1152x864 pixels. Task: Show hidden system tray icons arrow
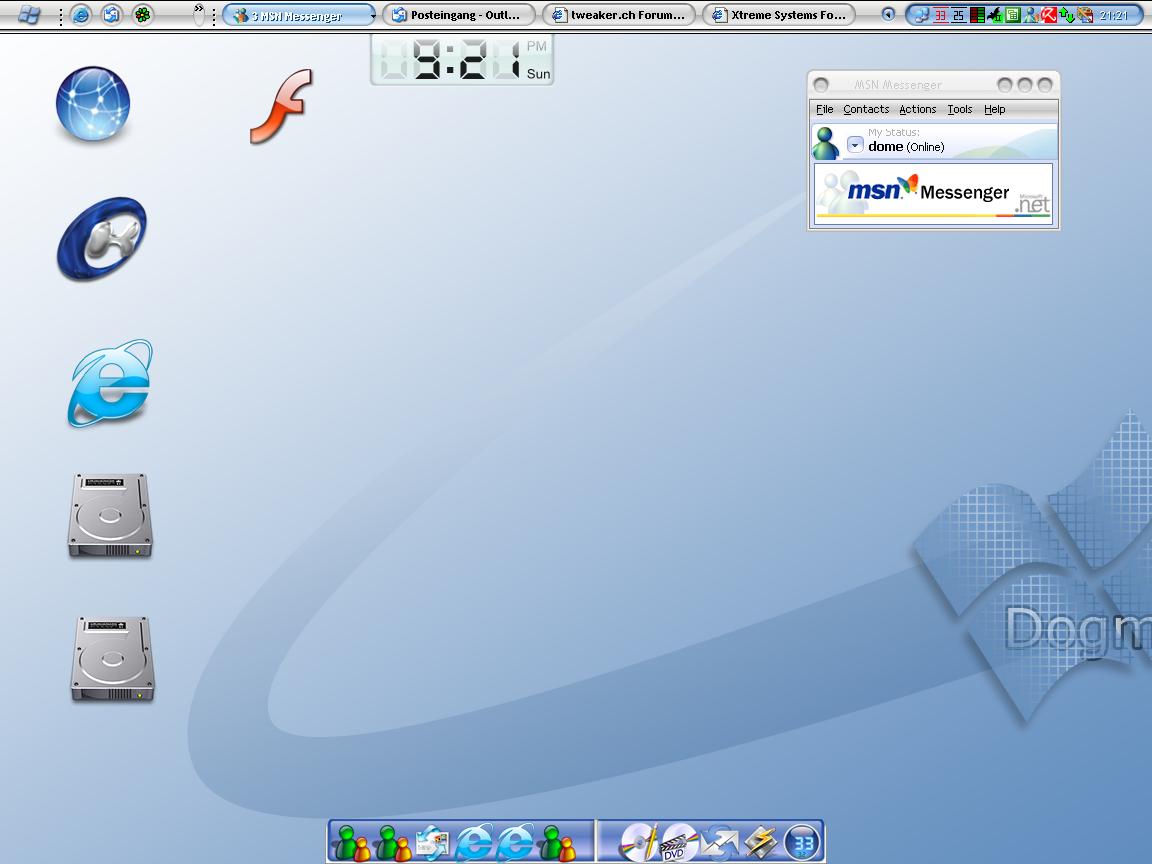[888, 15]
